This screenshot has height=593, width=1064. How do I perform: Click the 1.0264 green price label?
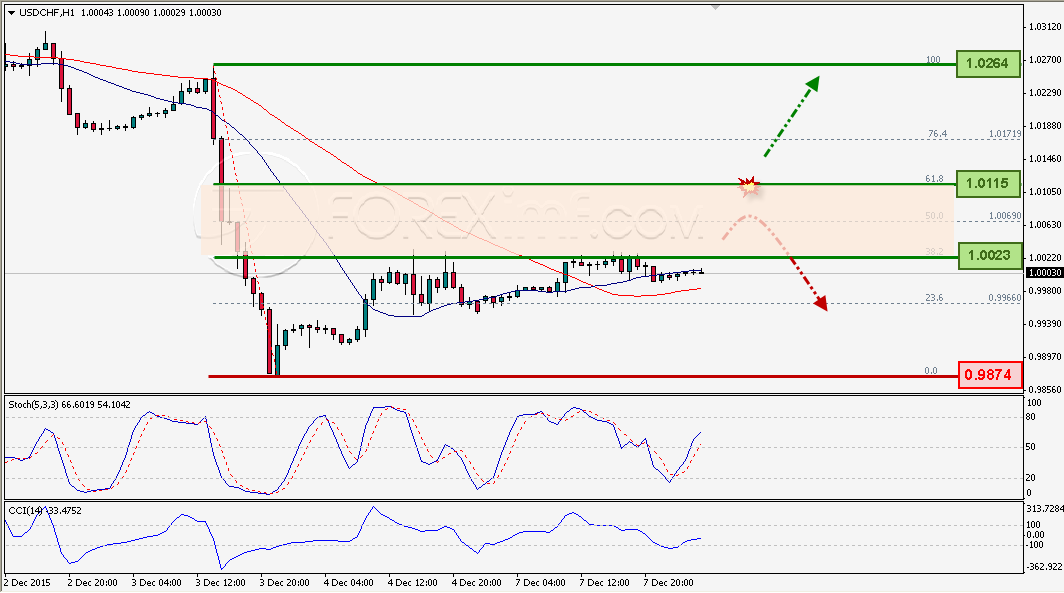[x=988, y=63]
